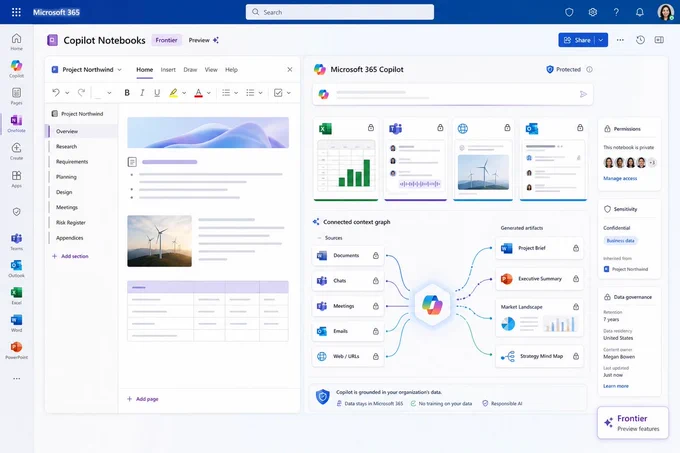Select the Home ribbon tab
680x453 pixels.
144,69
